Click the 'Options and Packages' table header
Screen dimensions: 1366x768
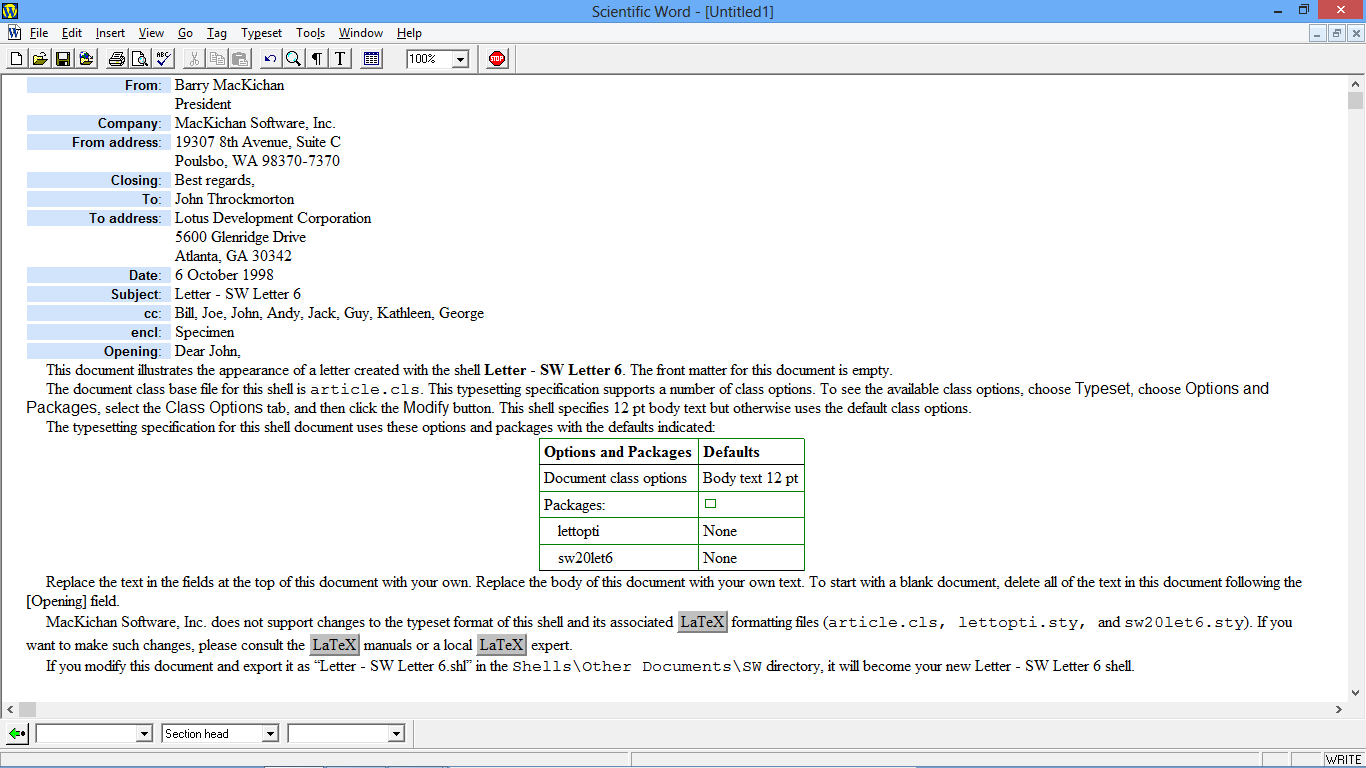pyautogui.click(x=618, y=452)
